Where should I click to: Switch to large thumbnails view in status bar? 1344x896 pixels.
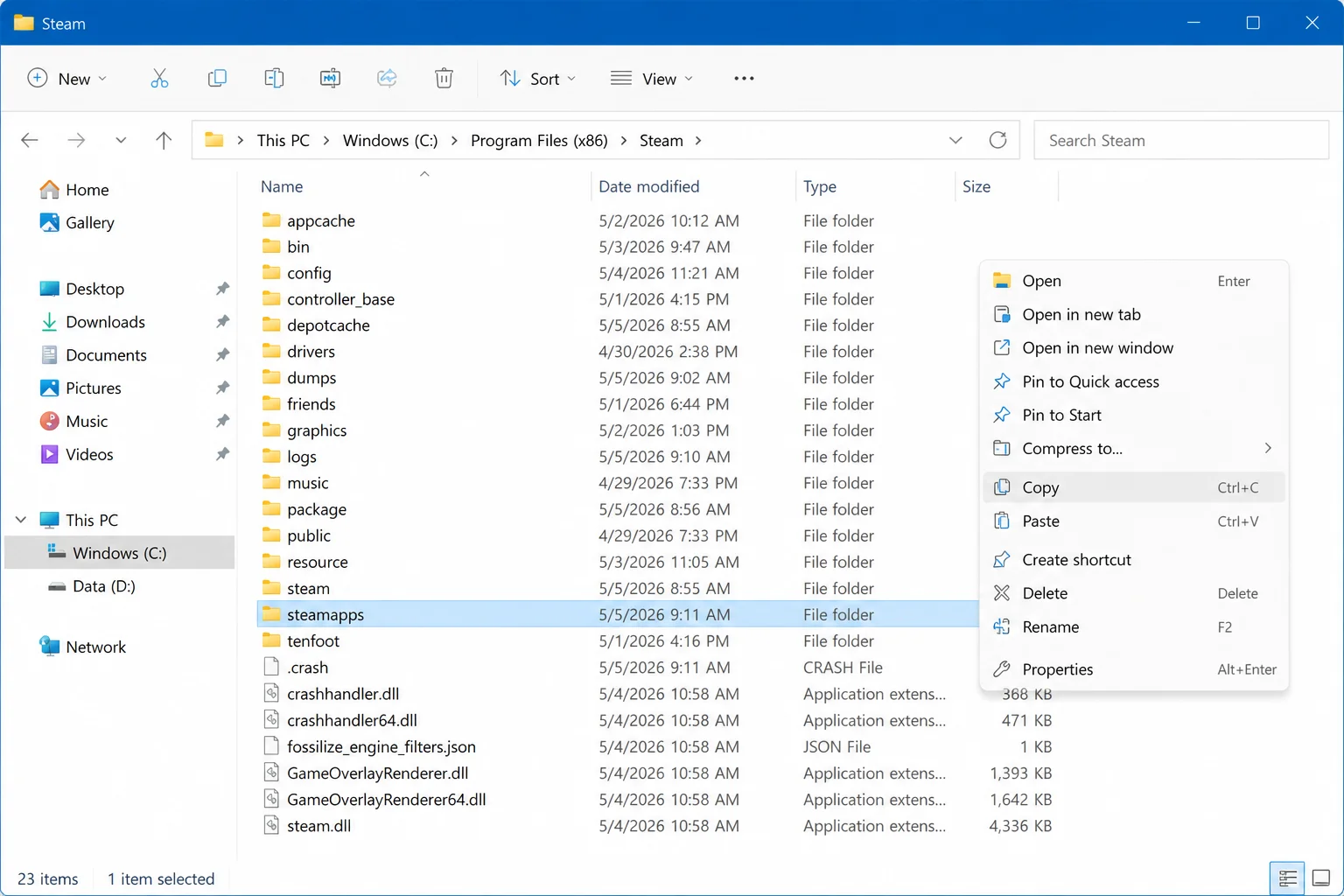click(1321, 878)
